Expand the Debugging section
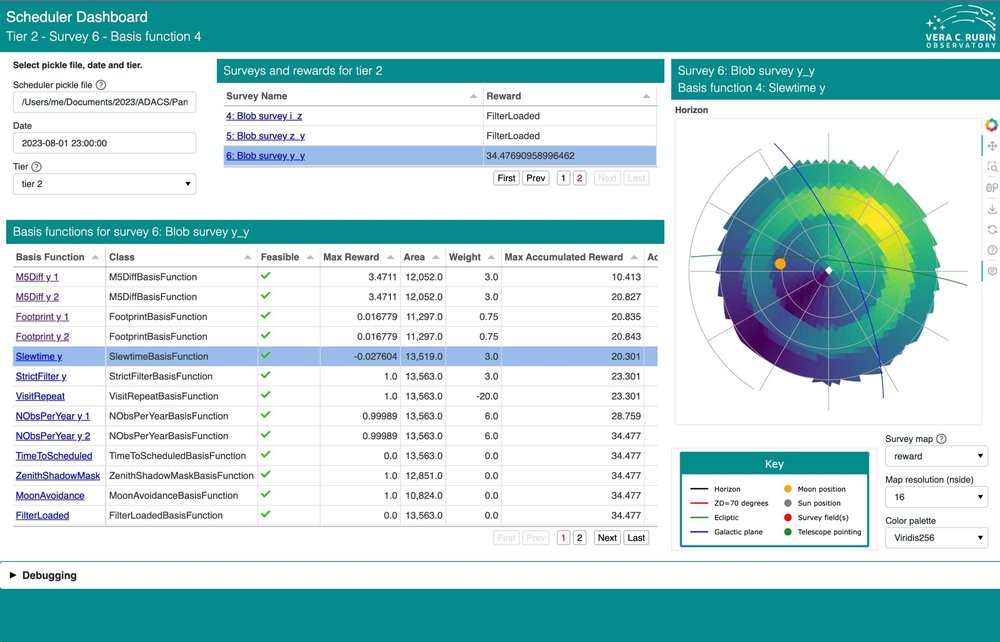The height and width of the screenshot is (642, 1000). tap(50, 575)
